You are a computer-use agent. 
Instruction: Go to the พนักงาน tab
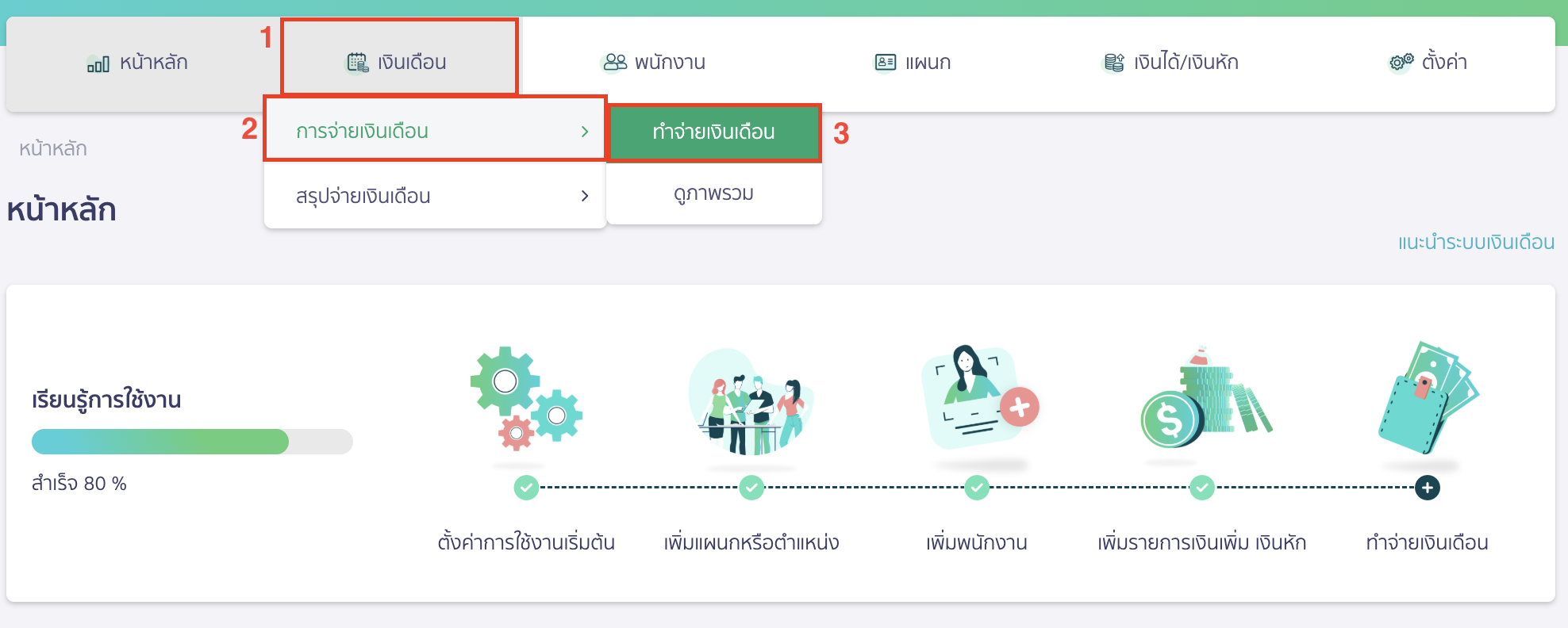[x=655, y=63]
